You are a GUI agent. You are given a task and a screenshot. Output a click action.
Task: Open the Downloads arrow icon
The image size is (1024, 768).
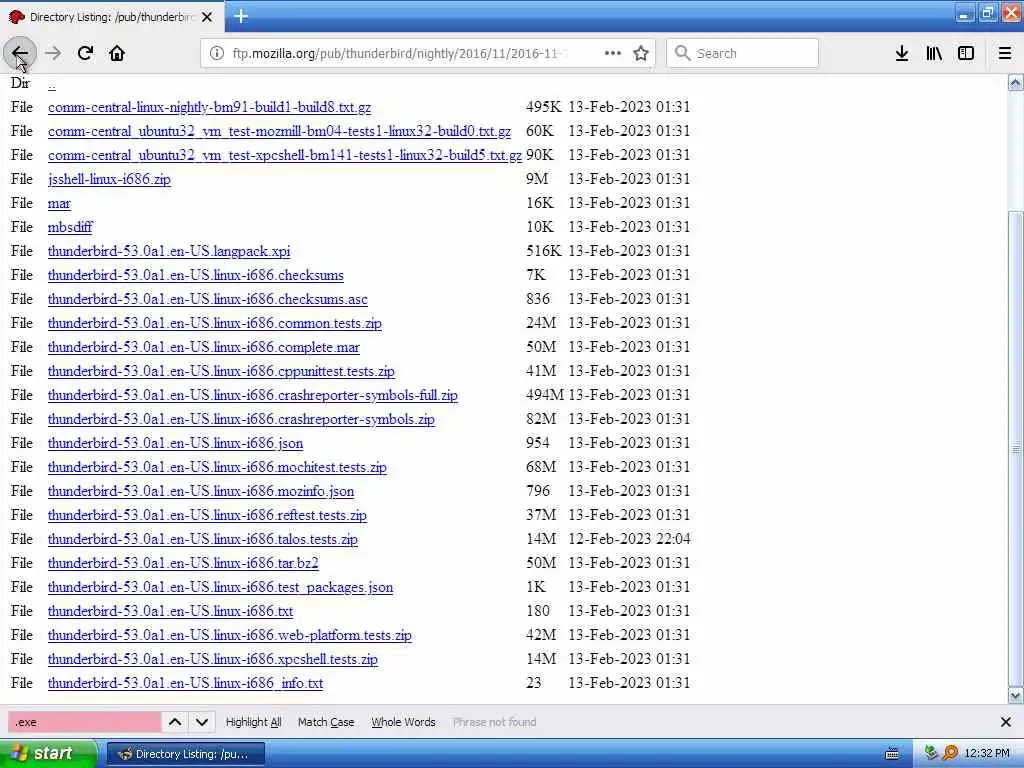point(902,54)
